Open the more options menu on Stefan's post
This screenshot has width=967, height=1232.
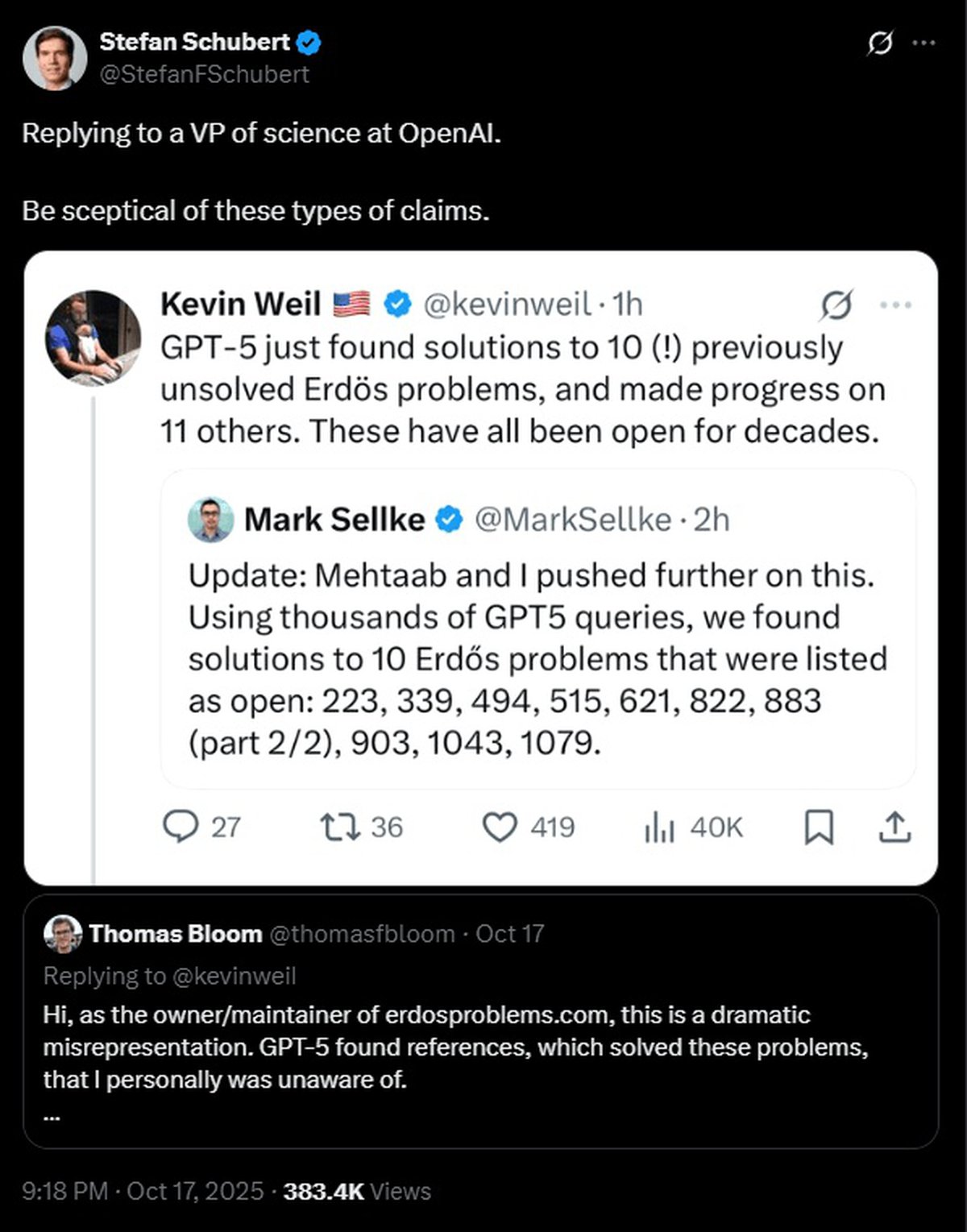click(923, 43)
